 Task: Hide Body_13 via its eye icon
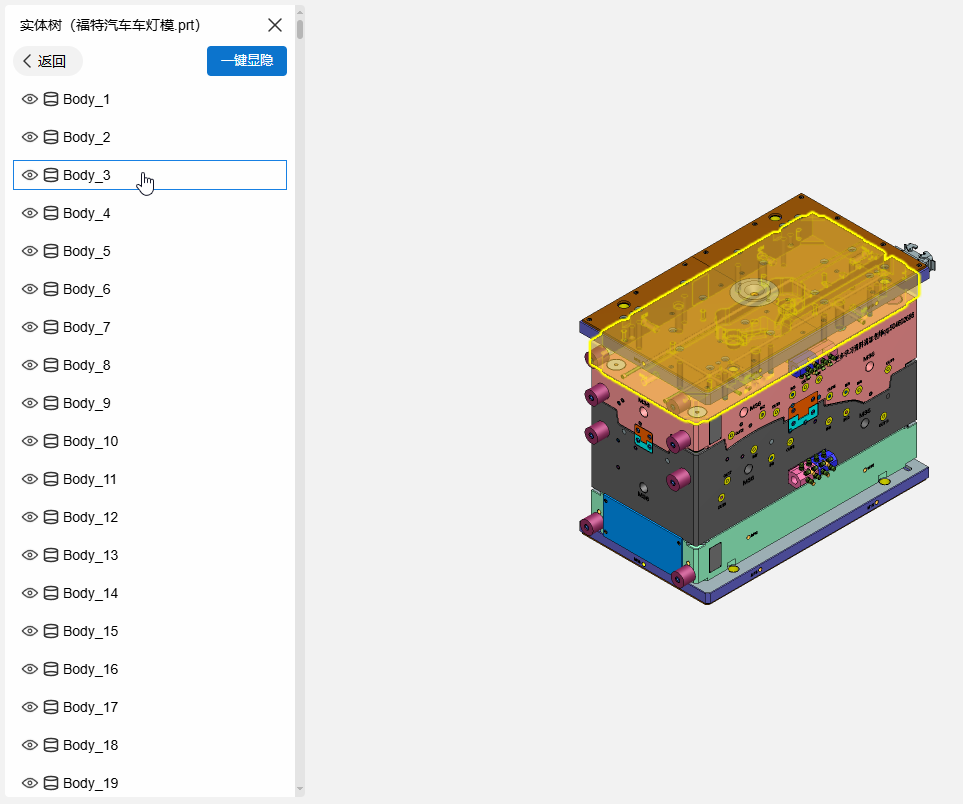pyautogui.click(x=30, y=555)
